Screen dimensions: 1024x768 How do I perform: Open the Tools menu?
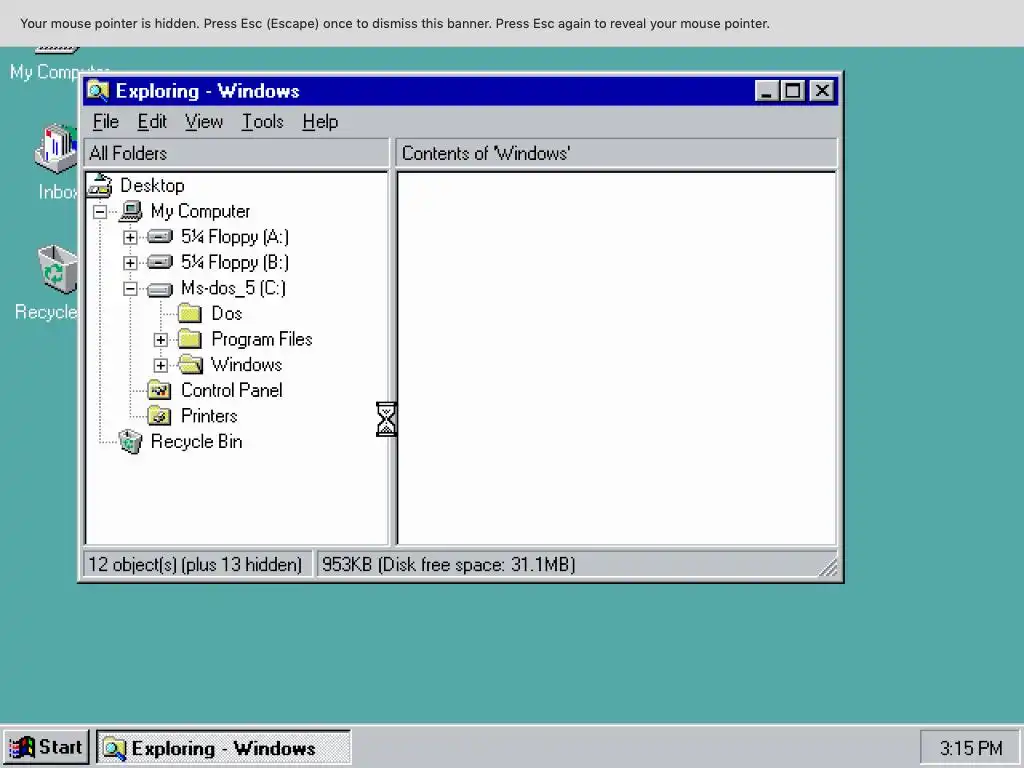[x=262, y=121]
